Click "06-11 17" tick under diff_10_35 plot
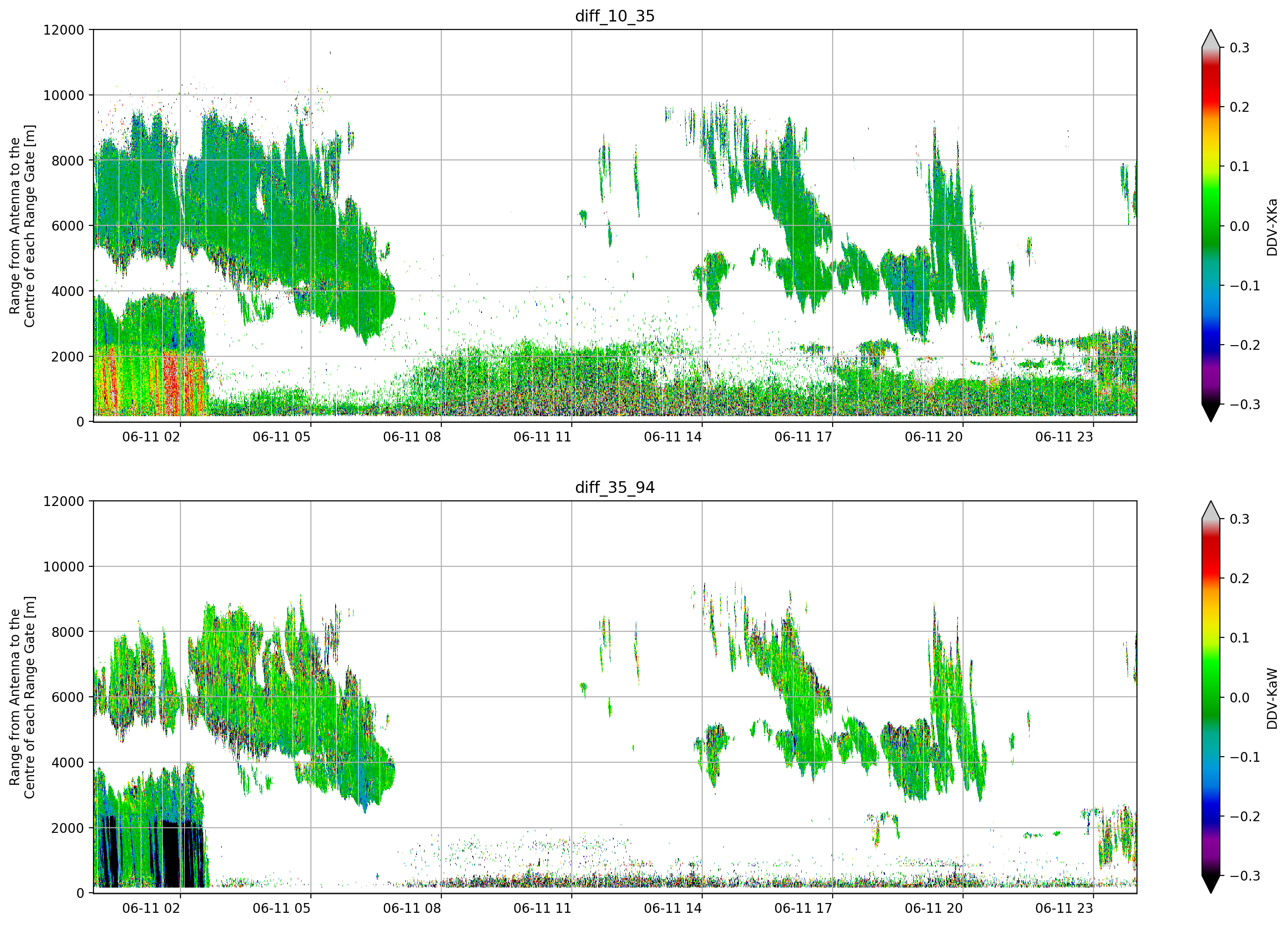 (x=803, y=437)
